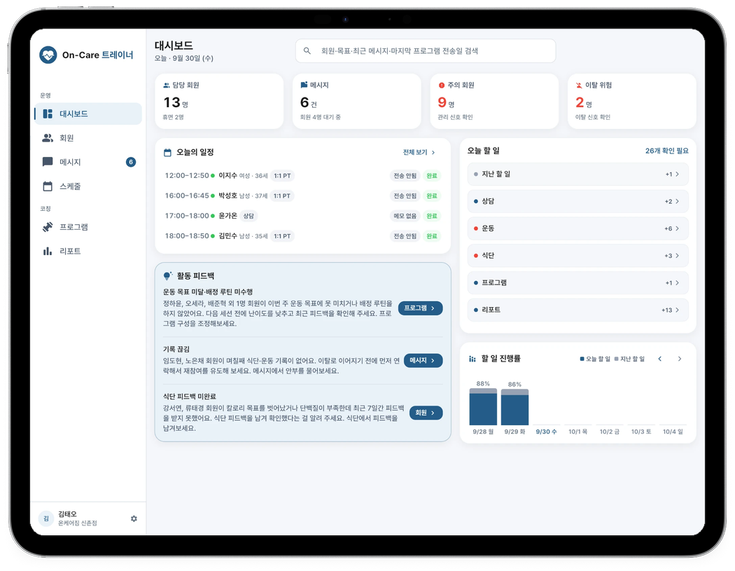
Task: Expand the 지난 할 일 row
Action: 578,174
